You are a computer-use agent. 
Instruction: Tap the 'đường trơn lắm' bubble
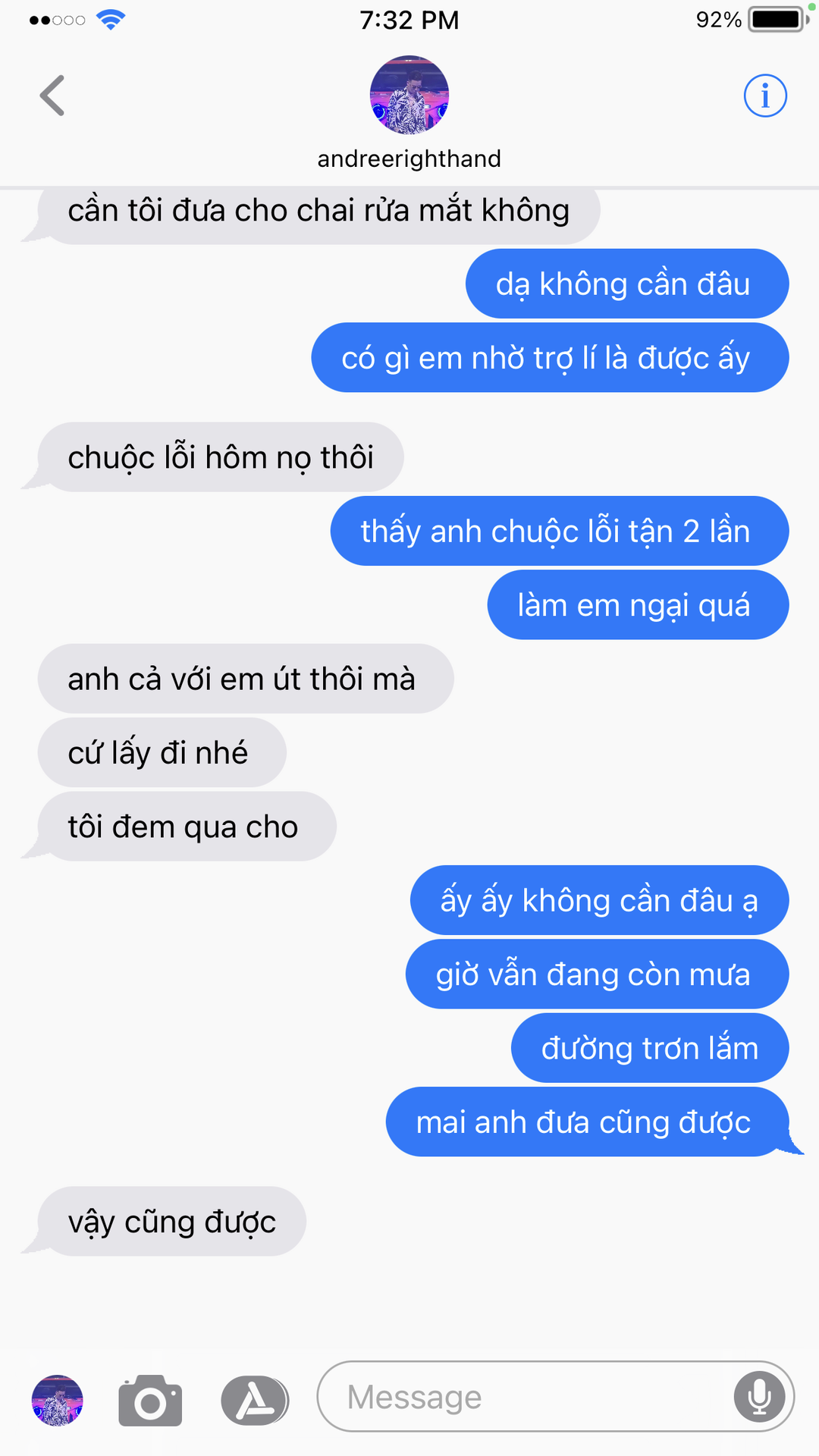tap(650, 1047)
